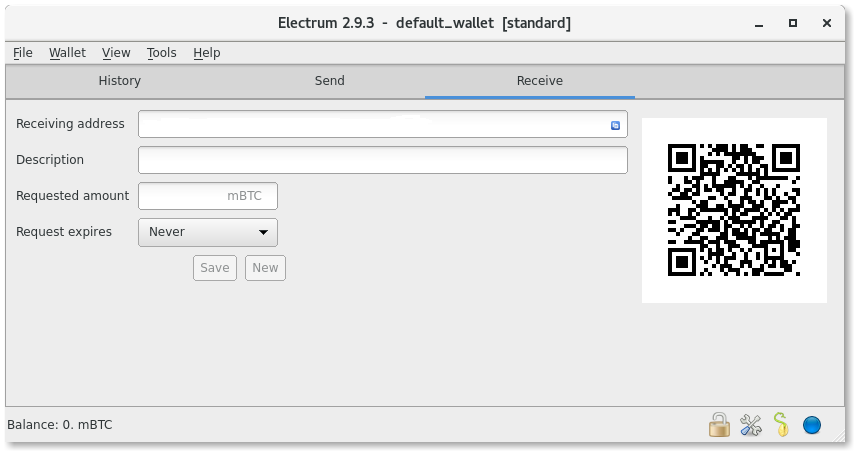Switch to the Send tab
This screenshot has height=451, width=854.
coord(329,81)
